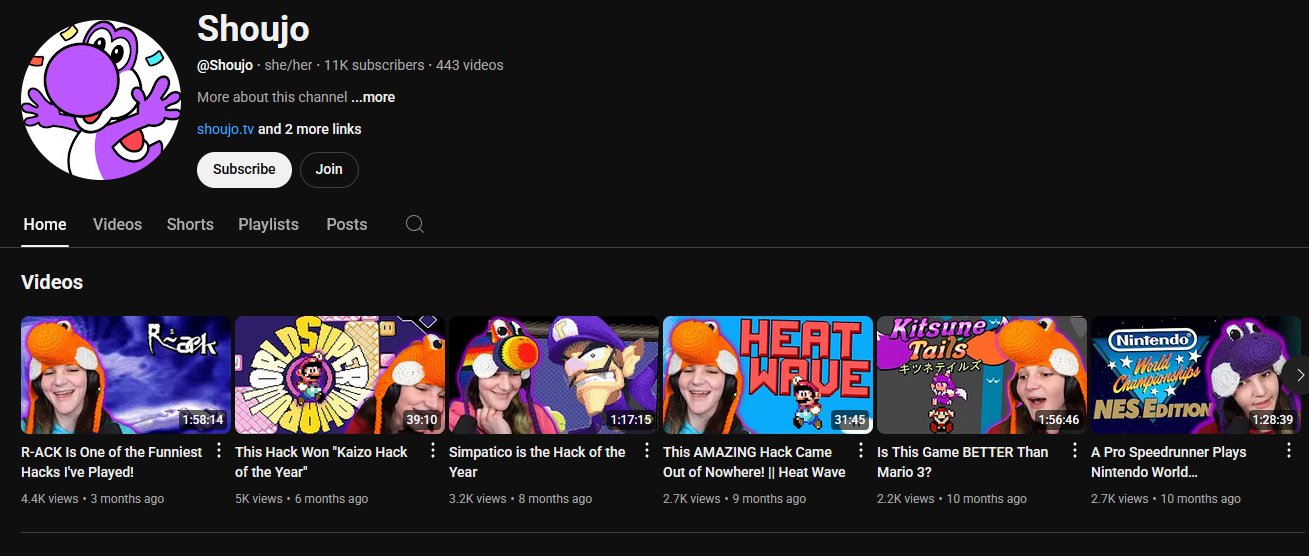Expand channel description with ...more
1309x556 pixels.
click(x=373, y=97)
